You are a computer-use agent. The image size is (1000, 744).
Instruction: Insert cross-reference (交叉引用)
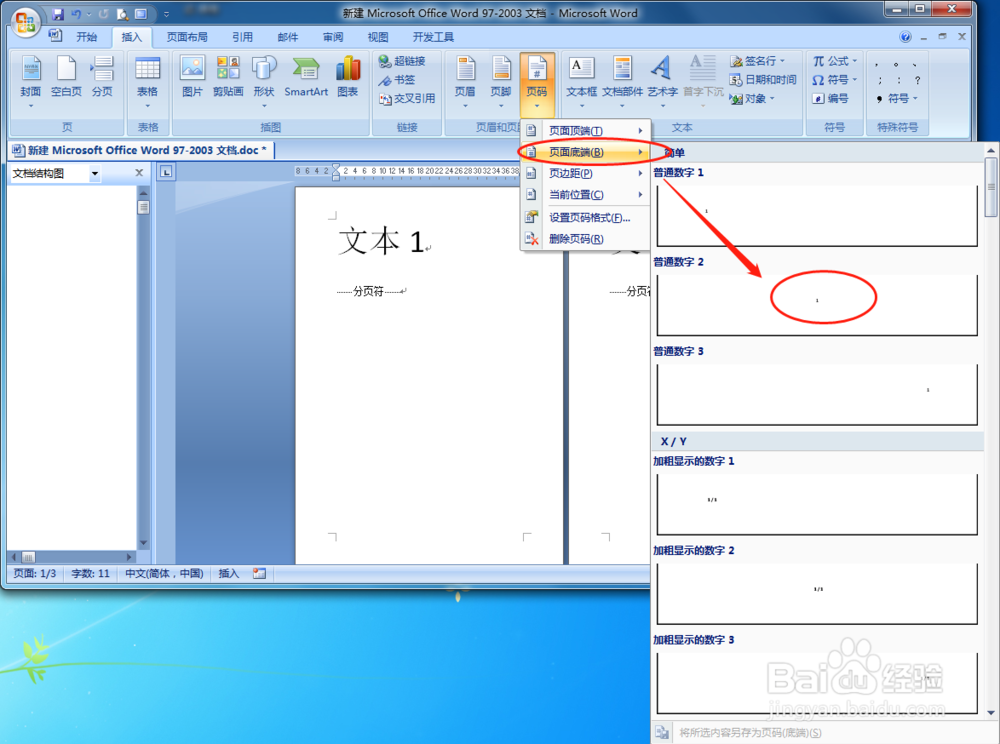point(407,98)
